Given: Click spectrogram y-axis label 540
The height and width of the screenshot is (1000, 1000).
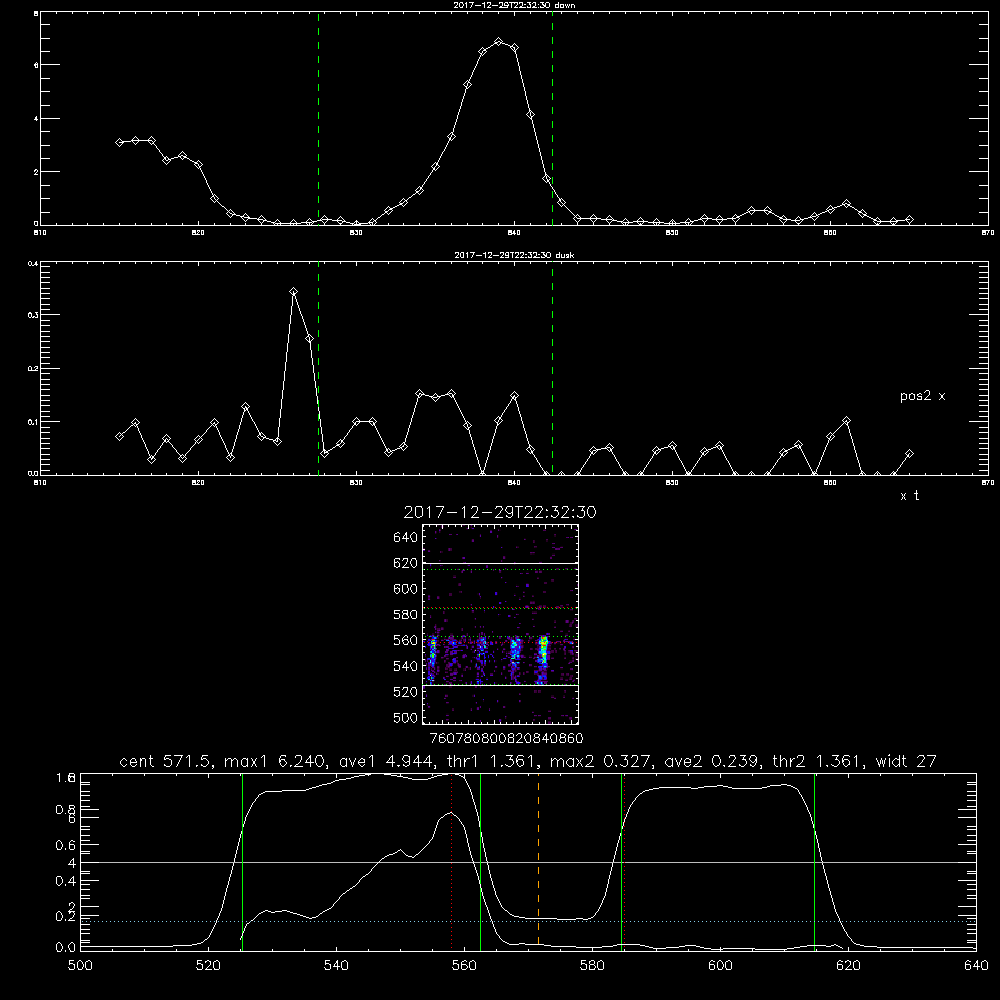Looking at the screenshot, I should click(x=406, y=666).
